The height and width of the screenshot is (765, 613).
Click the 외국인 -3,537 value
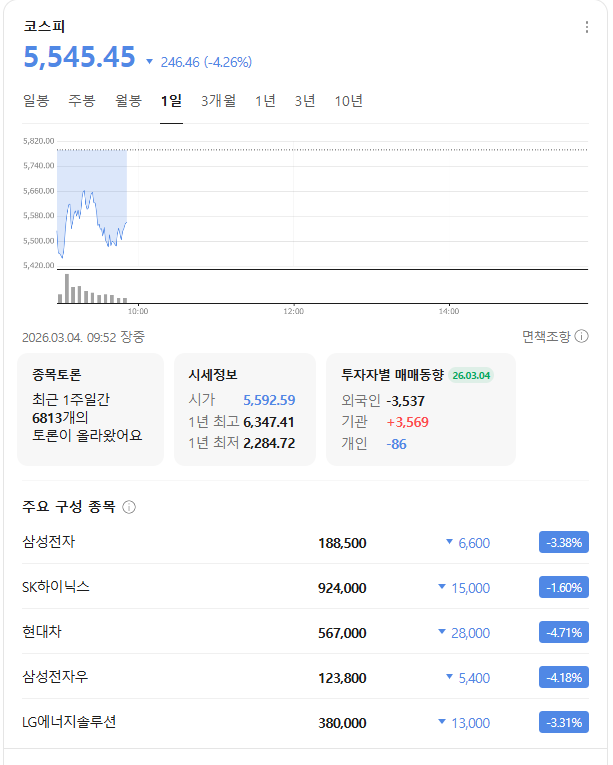pyautogui.click(x=406, y=402)
